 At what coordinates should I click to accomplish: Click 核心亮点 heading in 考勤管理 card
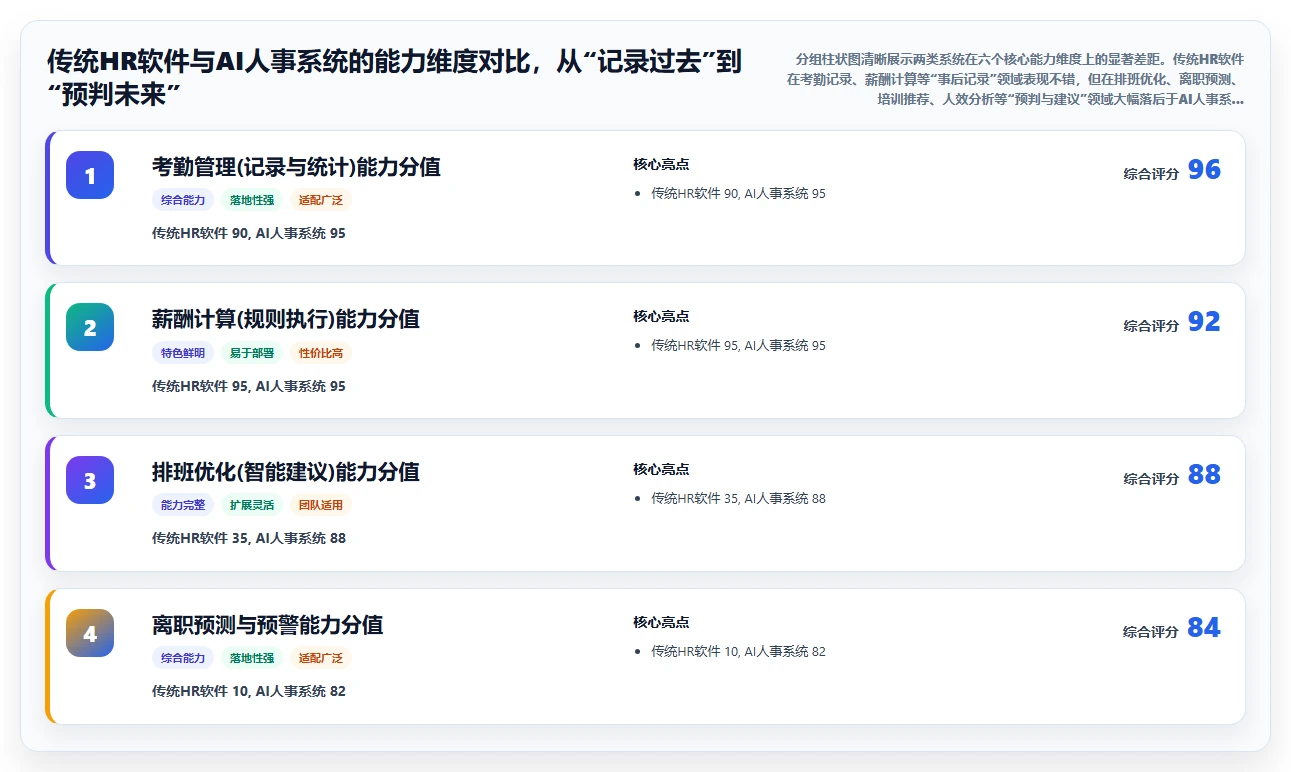click(661, 164)
